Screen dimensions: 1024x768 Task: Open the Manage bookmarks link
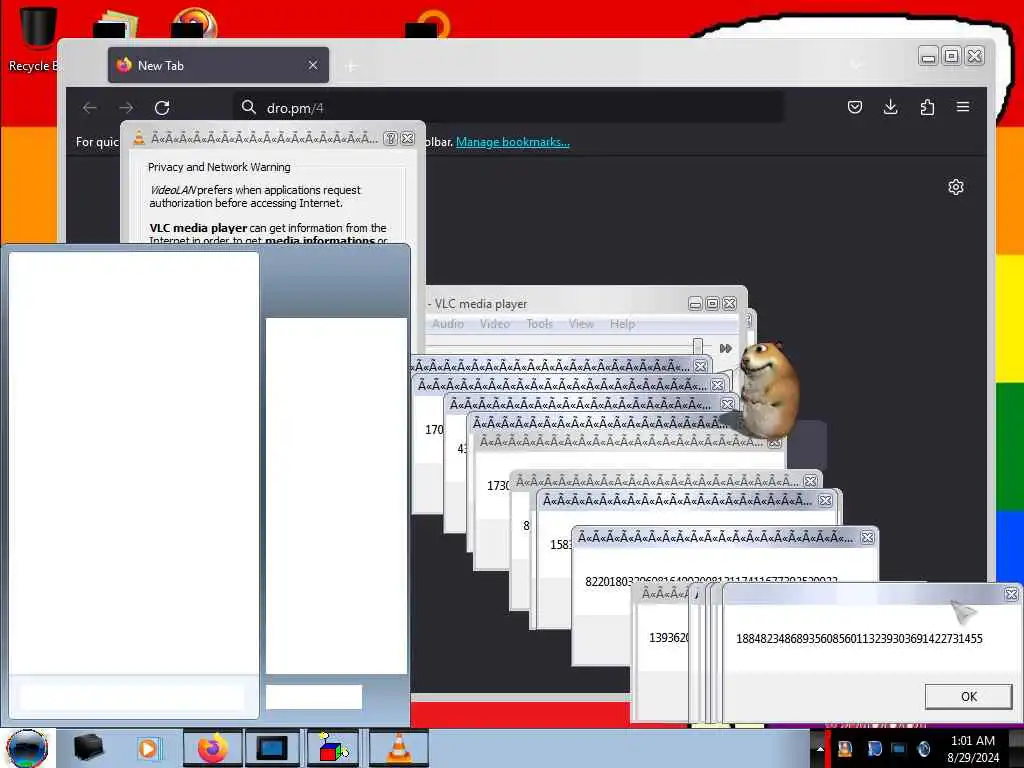click(513, 142)
